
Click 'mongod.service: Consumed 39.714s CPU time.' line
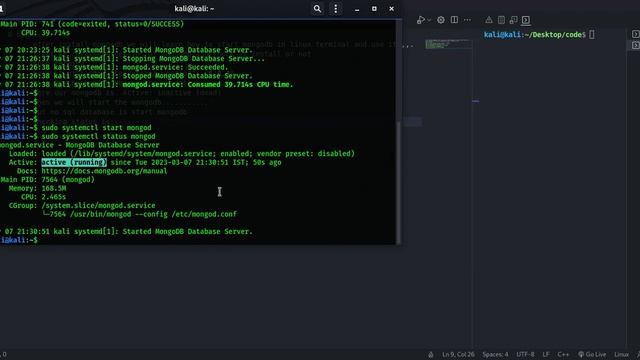coord(208,84)
